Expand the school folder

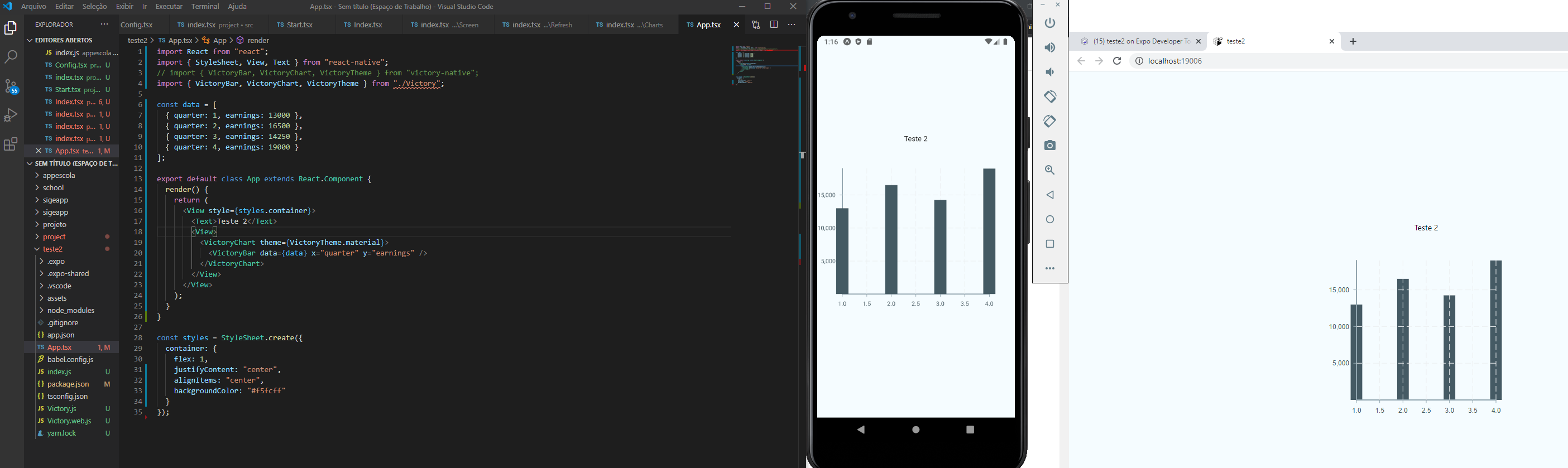tap(72, 188)
